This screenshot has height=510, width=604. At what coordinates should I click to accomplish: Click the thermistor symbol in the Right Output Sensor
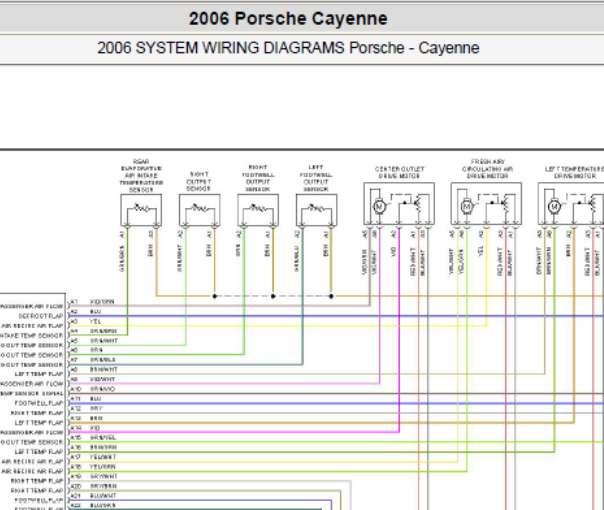200,208
